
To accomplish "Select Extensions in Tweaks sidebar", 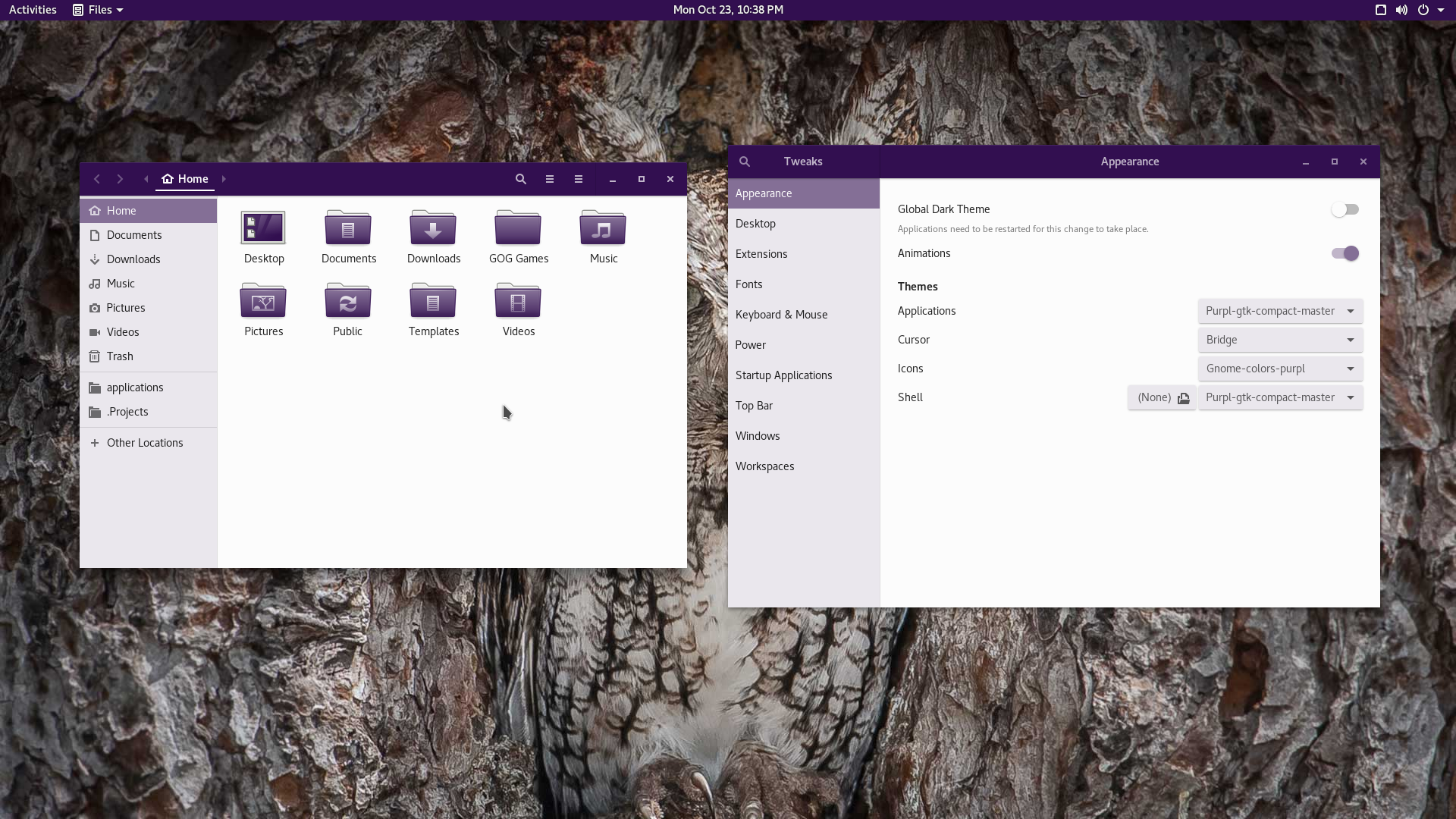I will (804, 254).
